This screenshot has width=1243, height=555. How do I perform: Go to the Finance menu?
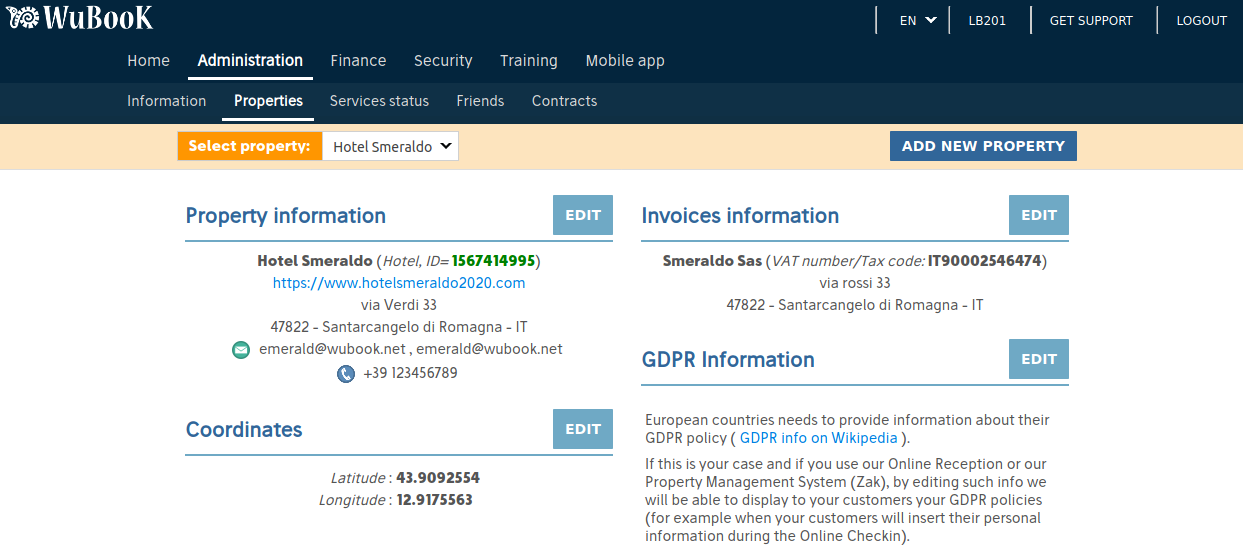tap(358, 61)
